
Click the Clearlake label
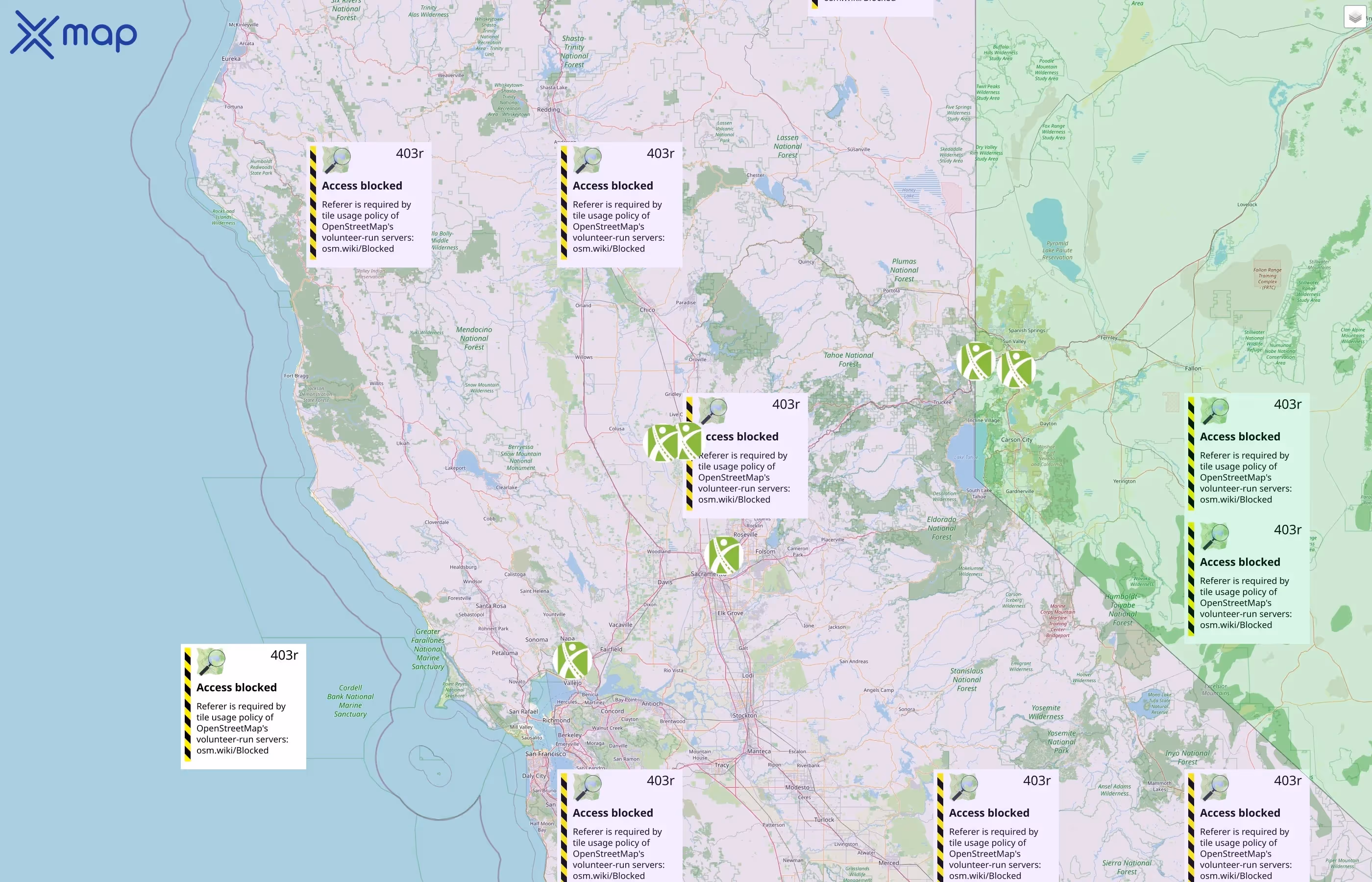506,488
